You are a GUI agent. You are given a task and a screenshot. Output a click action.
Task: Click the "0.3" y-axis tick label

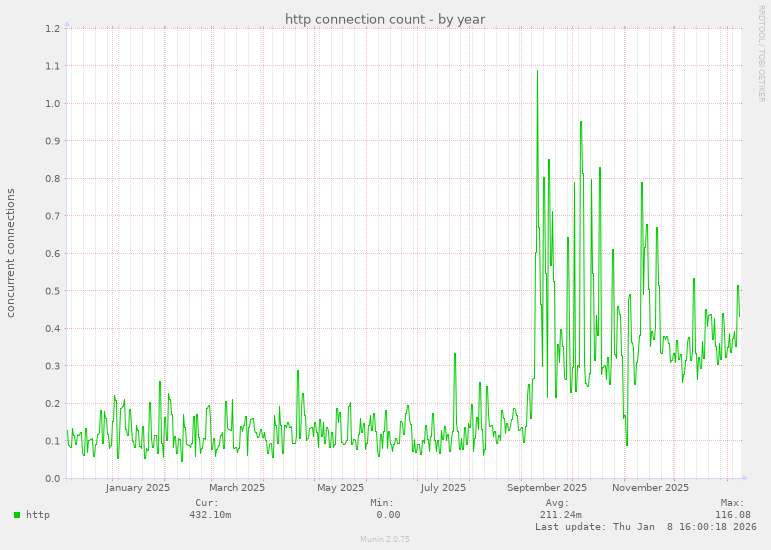[53, 366]
